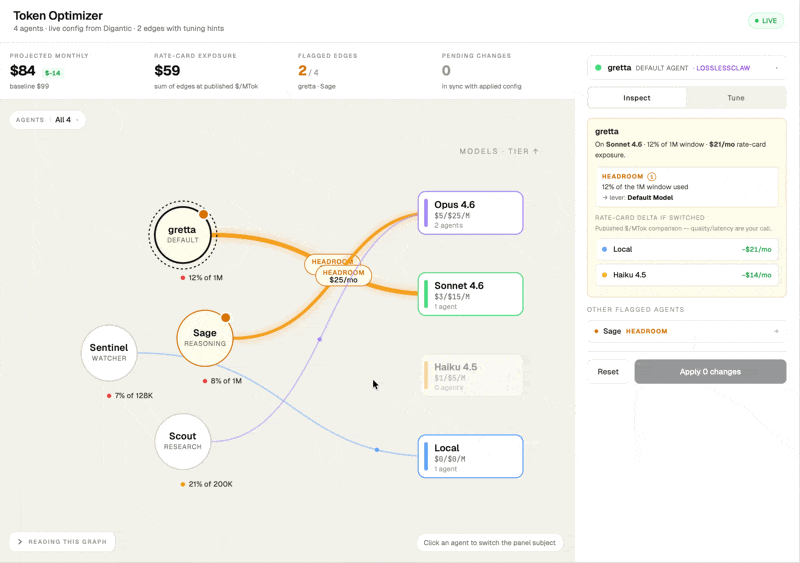The height and width of the screenshot is (563, 800).
Task: Click the purple edge marker dot
Action: click(x=319, y=339)
